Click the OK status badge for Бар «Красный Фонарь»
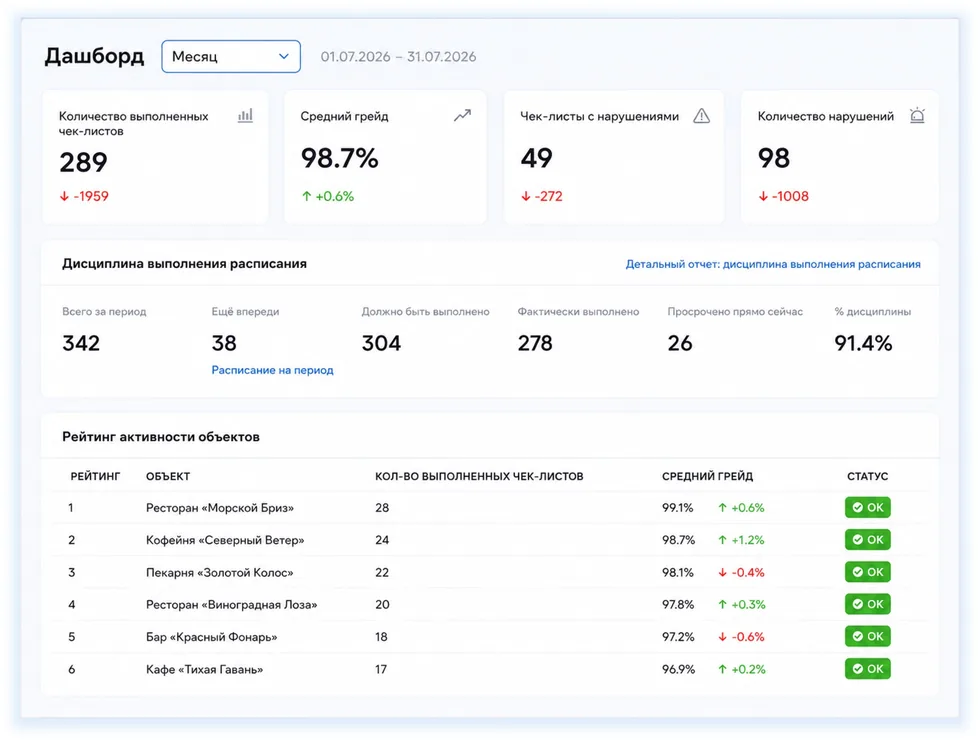The height and width of the screenshot is (741, 980). pos(868,637)
